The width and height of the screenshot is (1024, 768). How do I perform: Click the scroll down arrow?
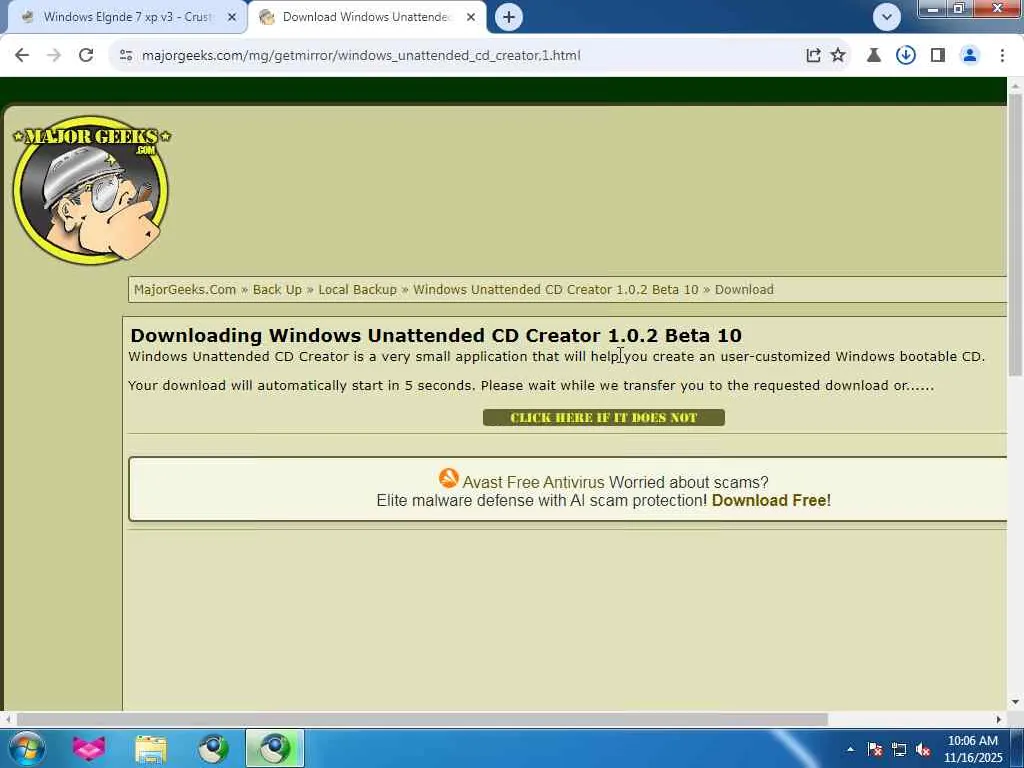[x=1015, y=703]
